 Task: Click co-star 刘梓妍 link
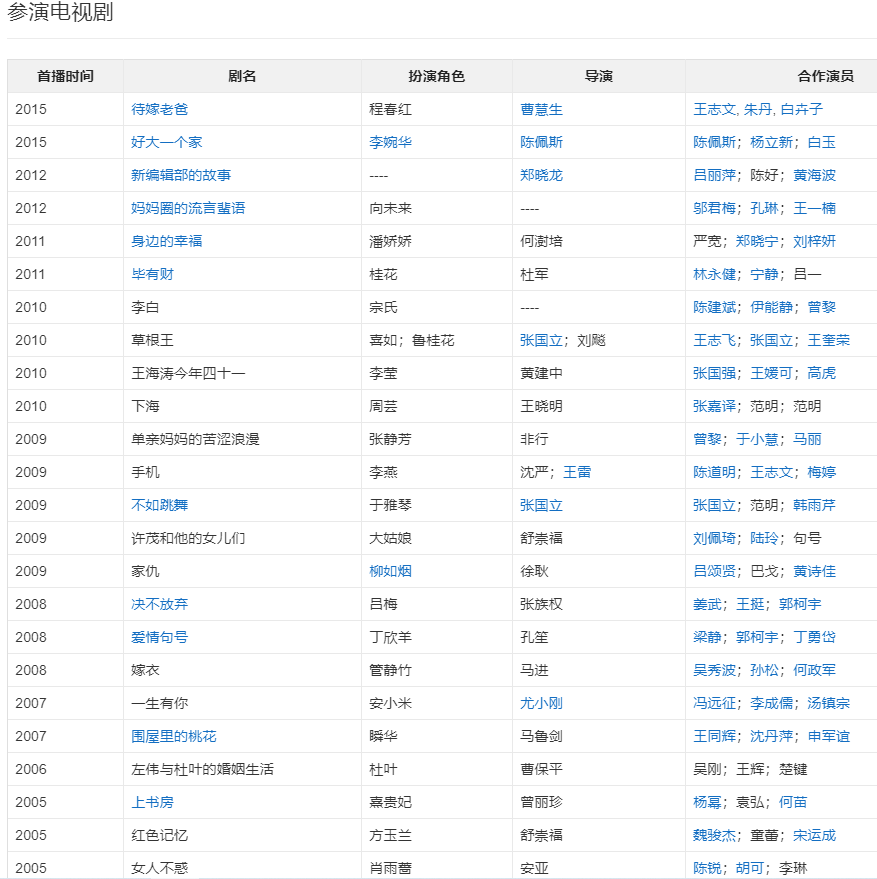[814, 242]
